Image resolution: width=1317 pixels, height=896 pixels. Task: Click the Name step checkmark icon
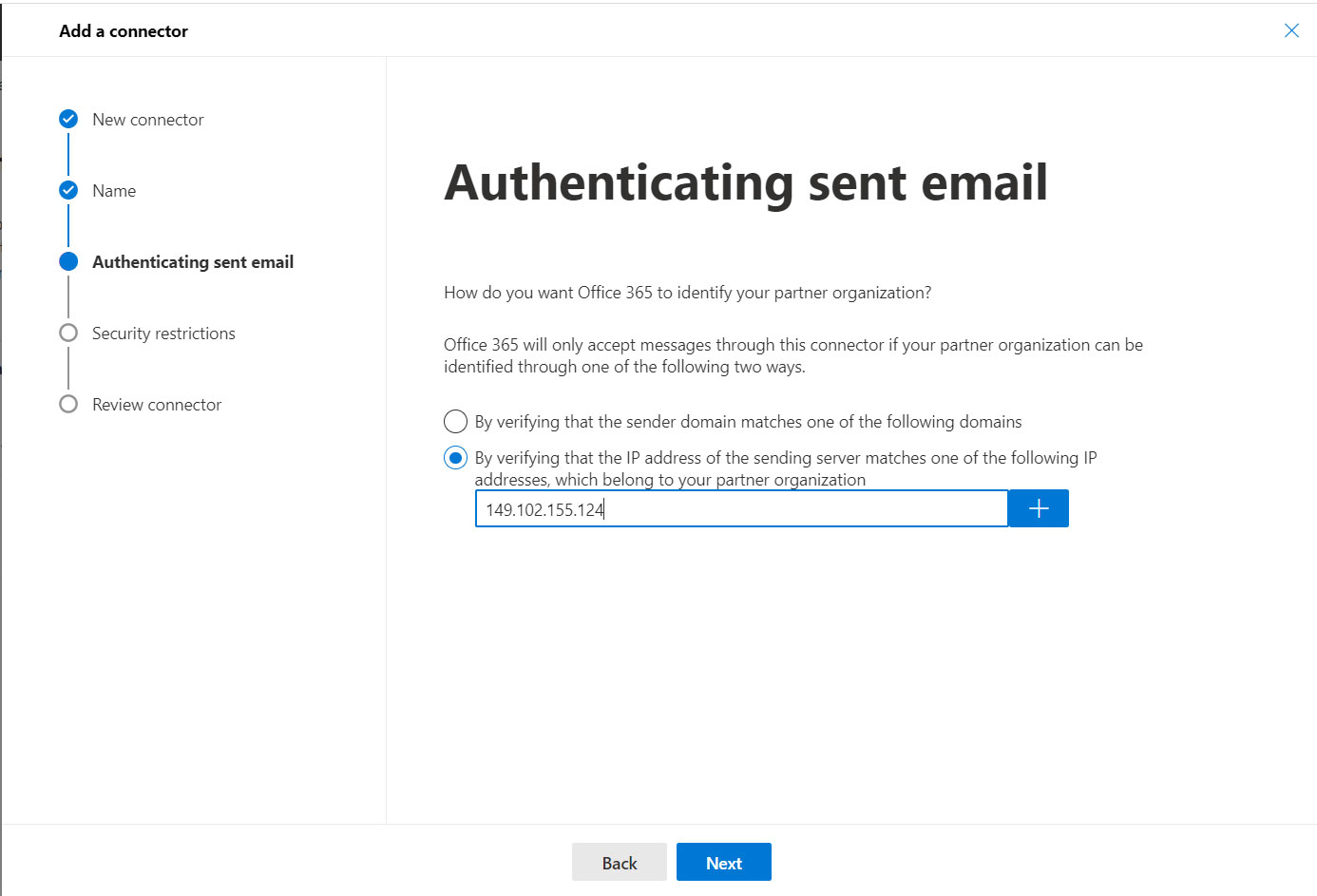coord(68,190)
